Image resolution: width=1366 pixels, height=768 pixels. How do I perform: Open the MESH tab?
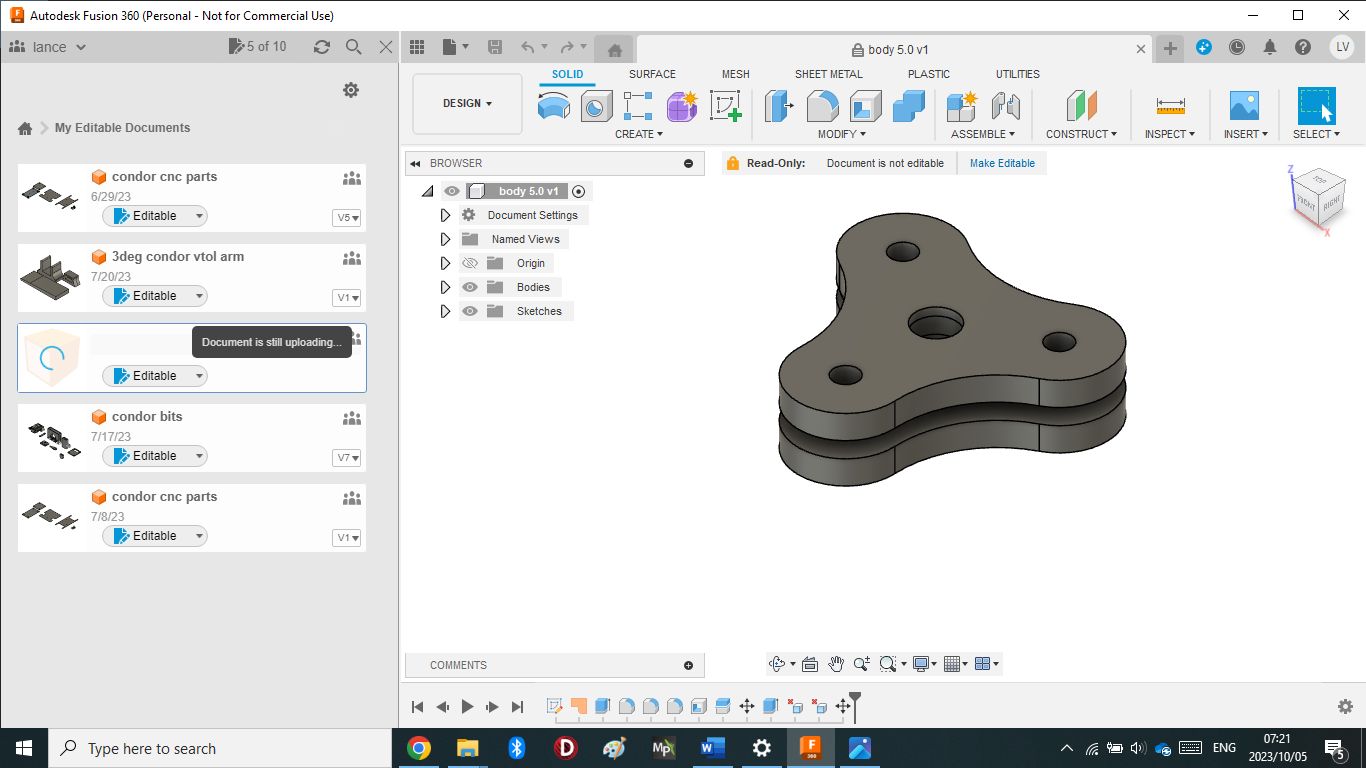(736, 74)
